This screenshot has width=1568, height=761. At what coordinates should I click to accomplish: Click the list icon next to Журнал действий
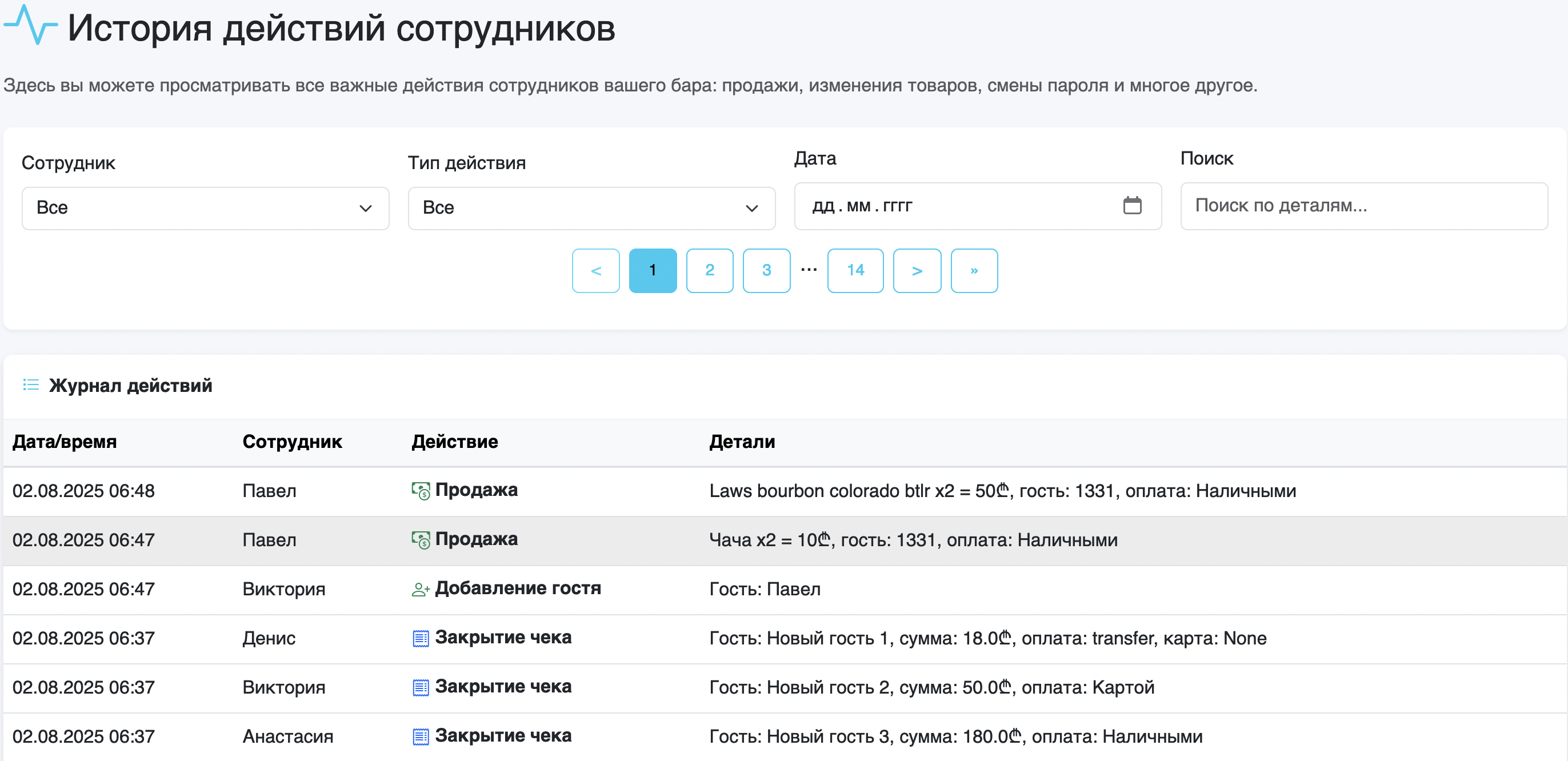(30, 384)
